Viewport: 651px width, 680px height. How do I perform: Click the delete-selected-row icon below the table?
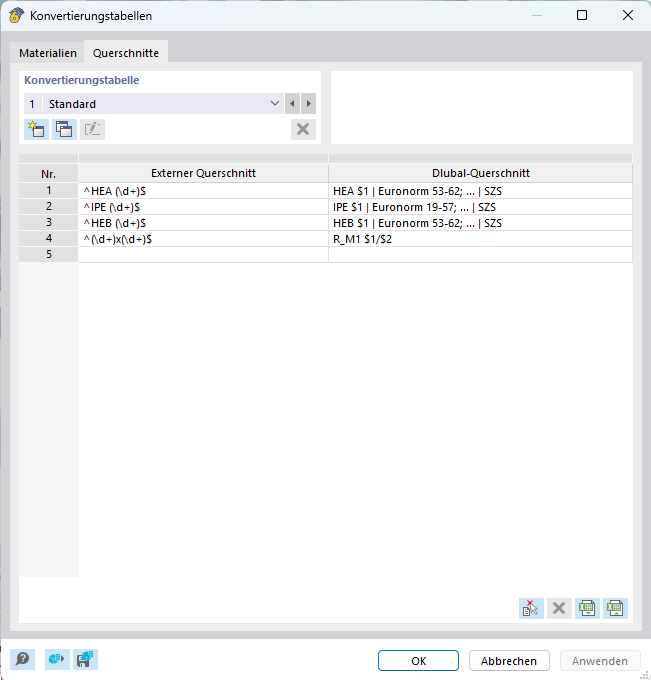531,608
